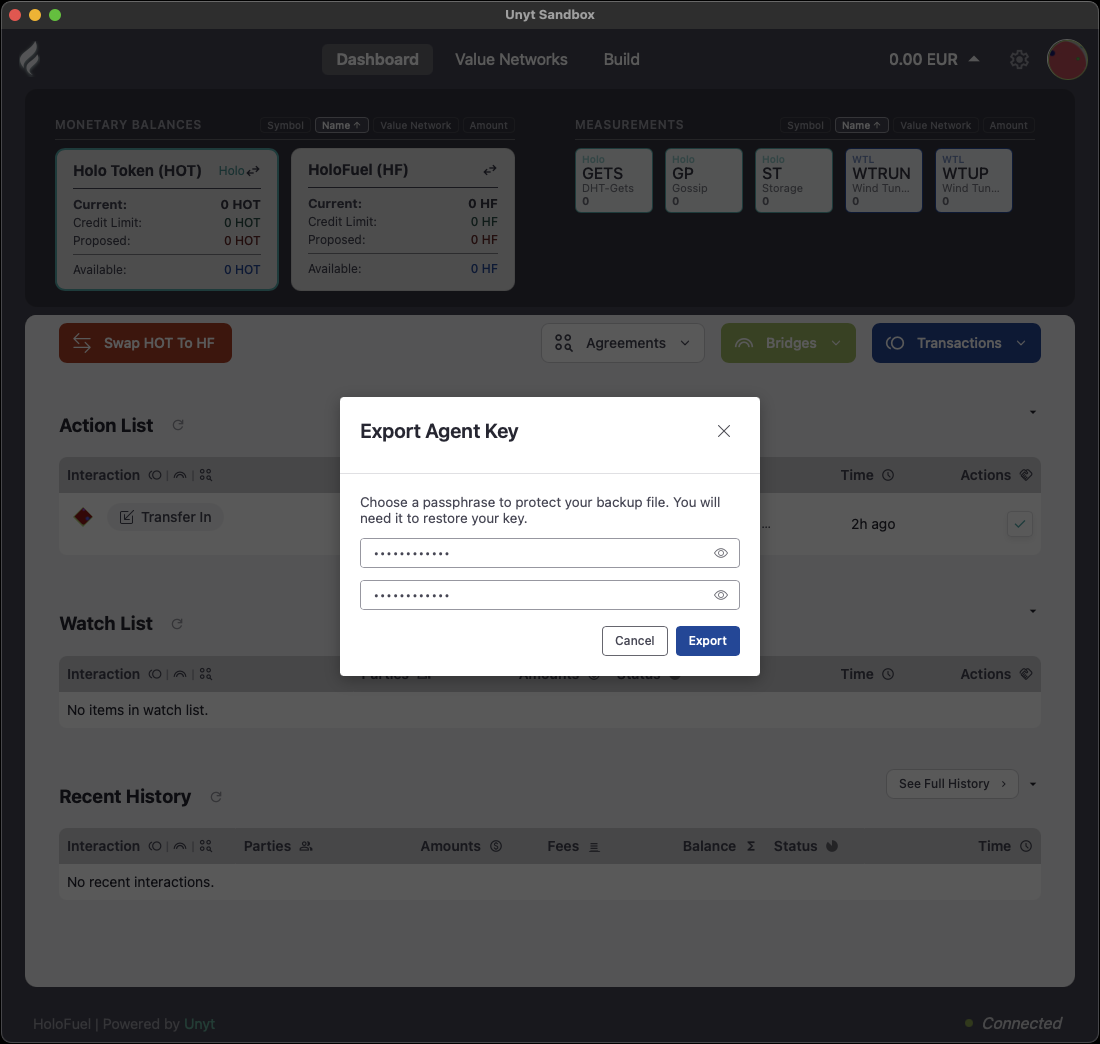The image size is (1100, 1044).
Task: Click Recent History Status pie icon
Action: click(832, 846)
